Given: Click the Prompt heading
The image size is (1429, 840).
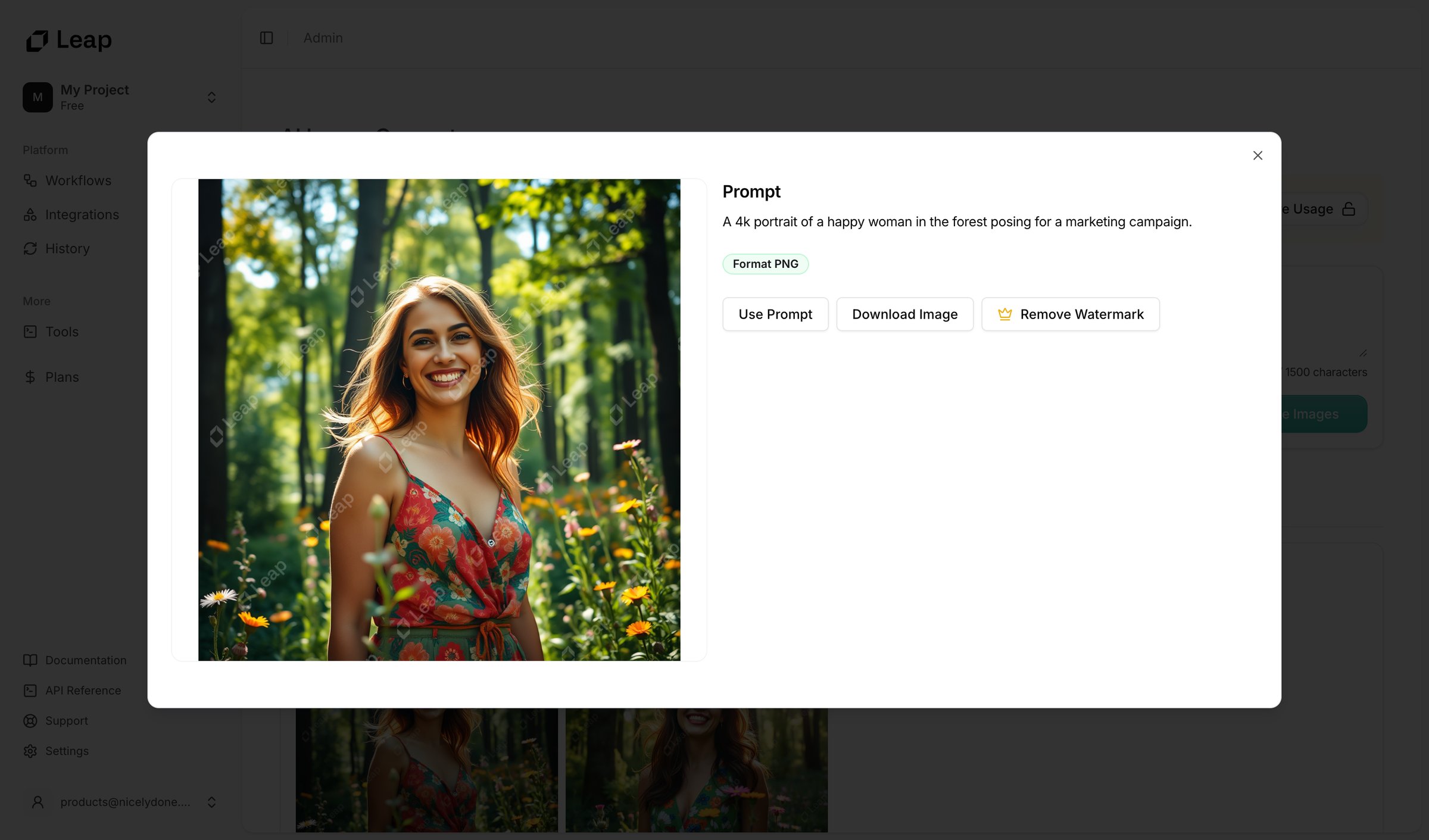Looking at the screenshot, I should pyautogui.click(x=751, y=192).
